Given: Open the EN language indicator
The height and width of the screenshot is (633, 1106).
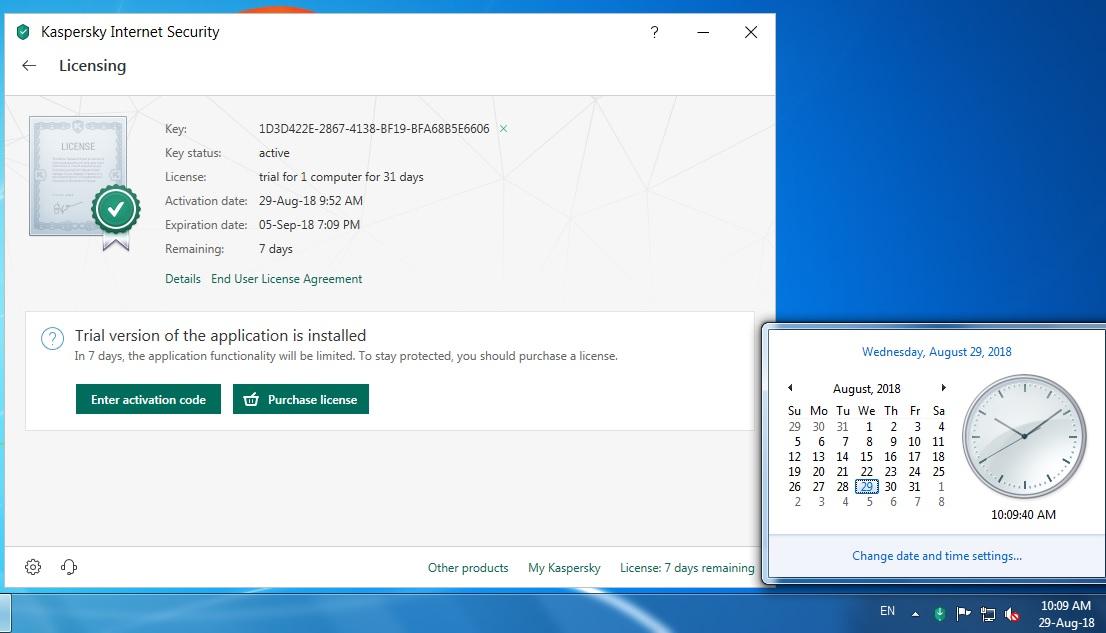Looking at the screenshot, I should coord(887,610).
